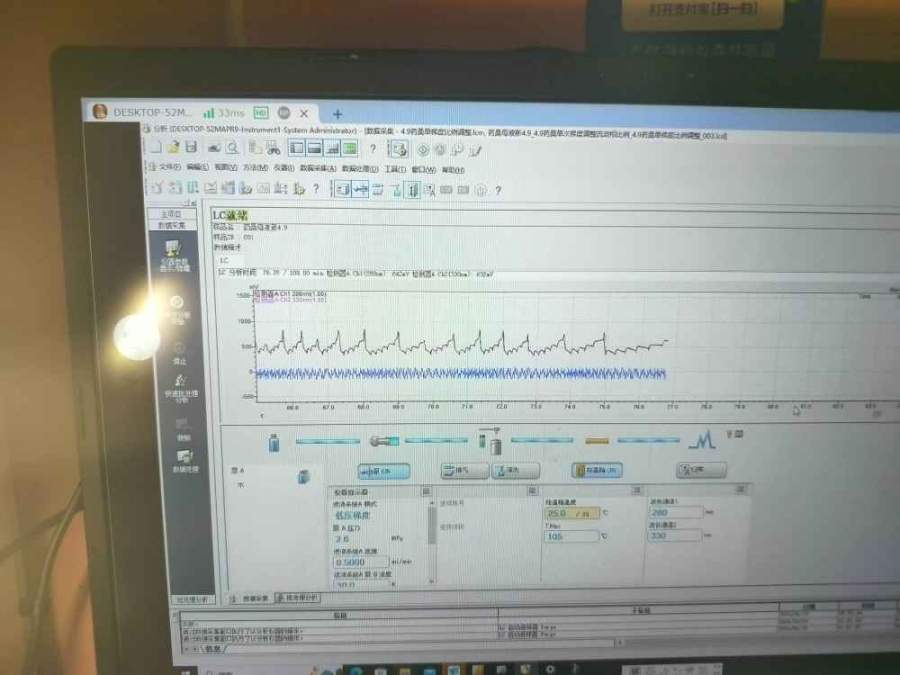
Task: Click the Save disk icon in toolbar
Action: pos(189,147)
